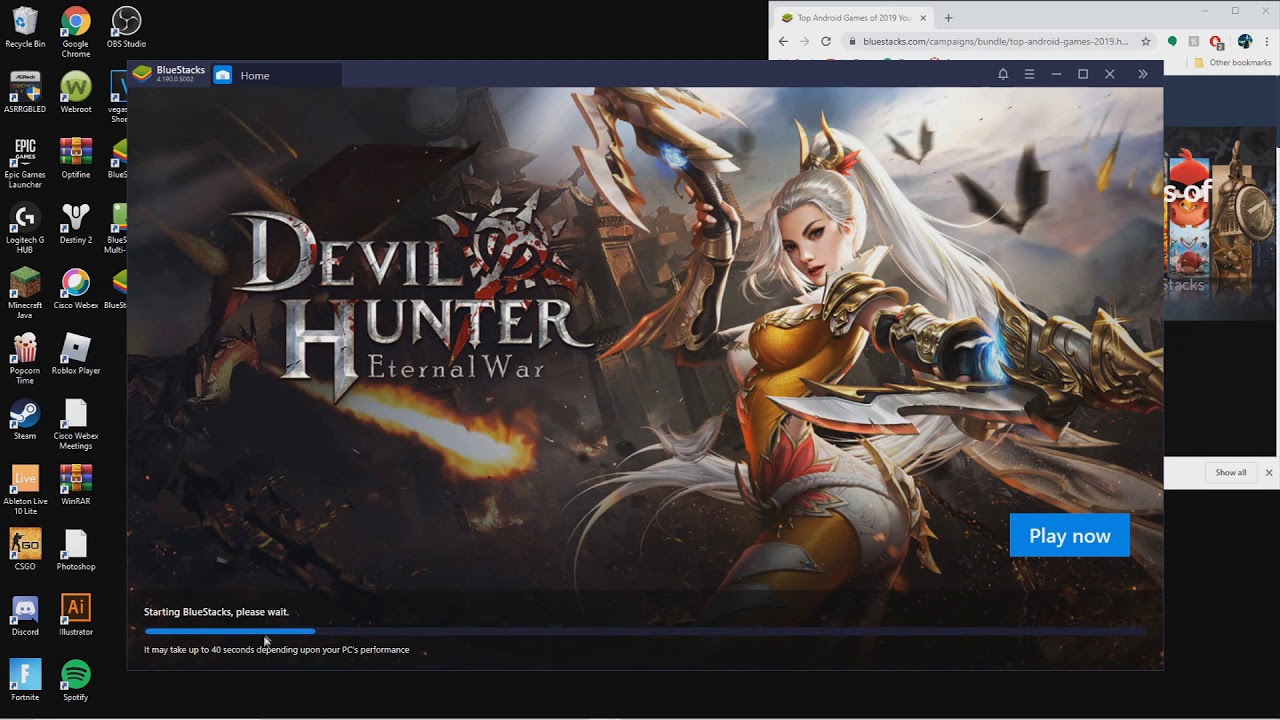
Task: Open Chrome's three-dot menu
Action: [x=1267, y=42]
